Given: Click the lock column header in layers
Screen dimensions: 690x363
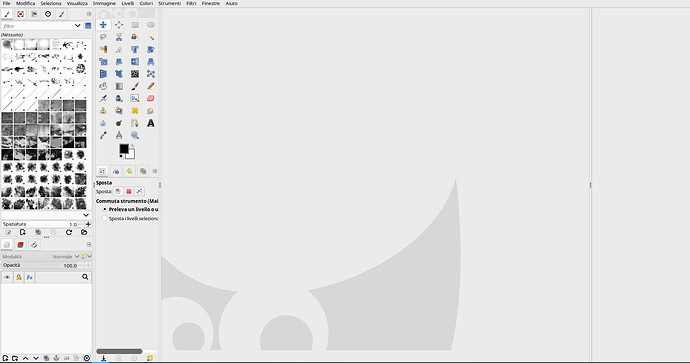Looking at the screenshot, I should click(18, 277).
